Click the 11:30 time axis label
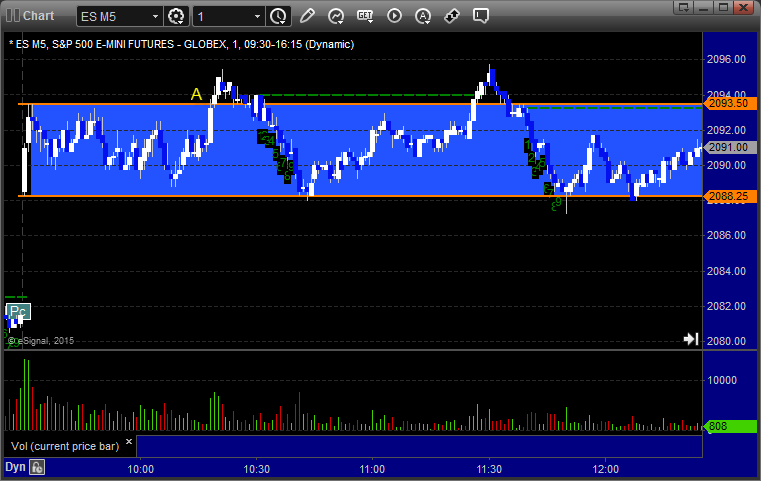The height and width of the screenshot is (481, 761). click(x=489, y=469)
